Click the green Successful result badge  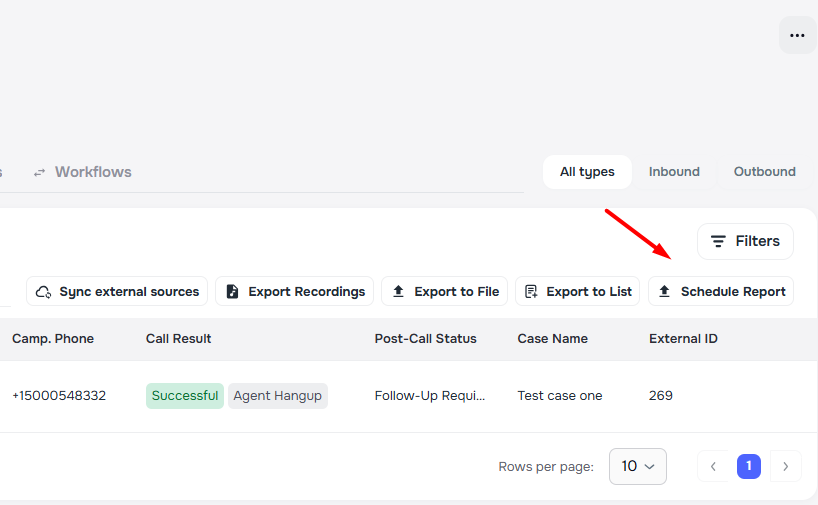185,396
